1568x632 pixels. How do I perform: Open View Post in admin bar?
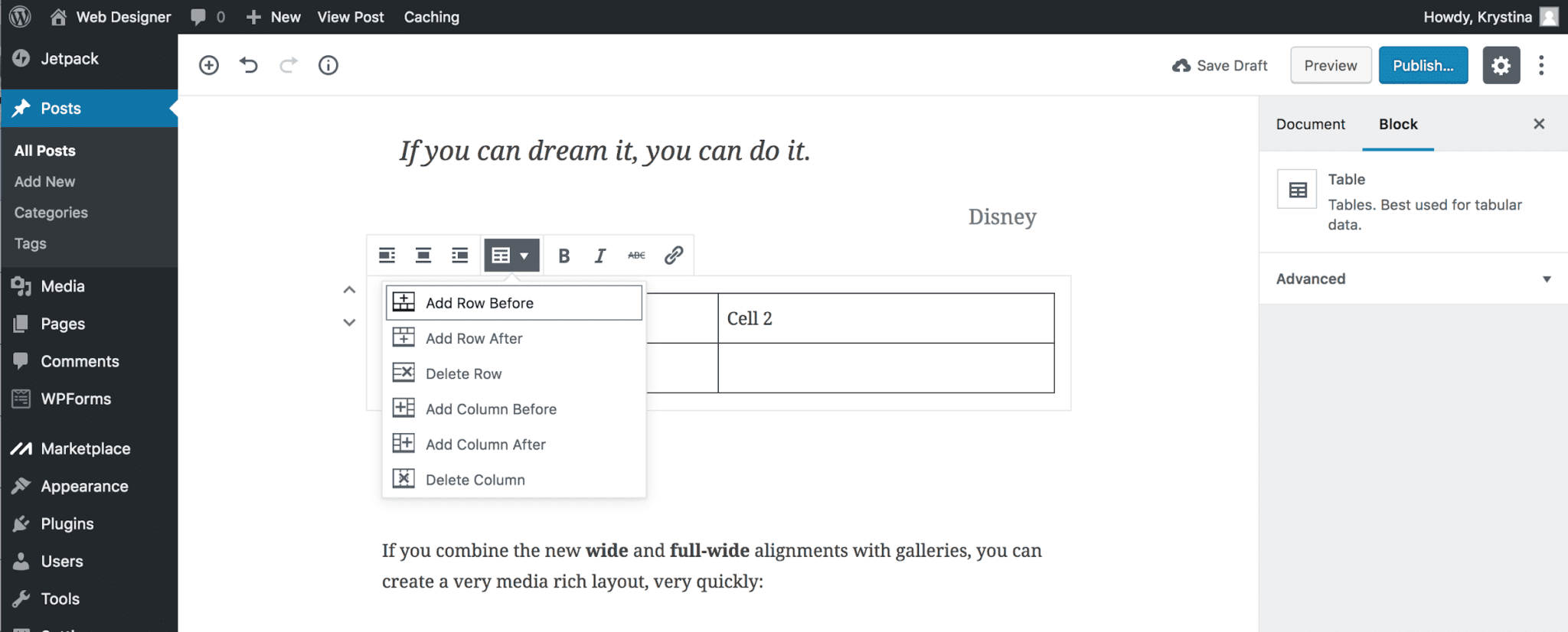click(351, 17)
